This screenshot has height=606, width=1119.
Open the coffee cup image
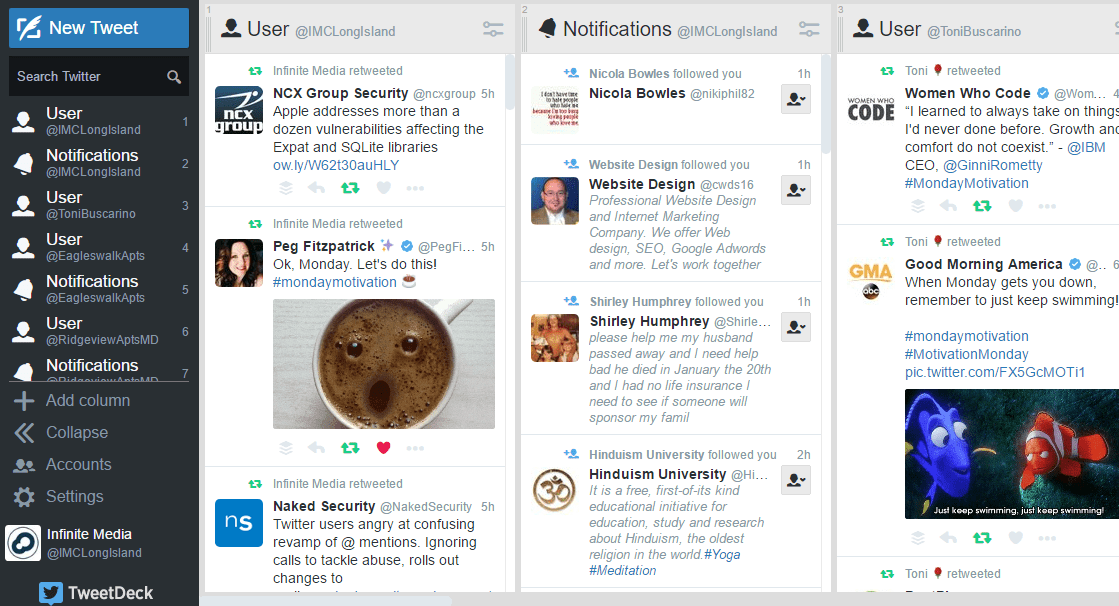pyautogui.click(x=384, y=364)
